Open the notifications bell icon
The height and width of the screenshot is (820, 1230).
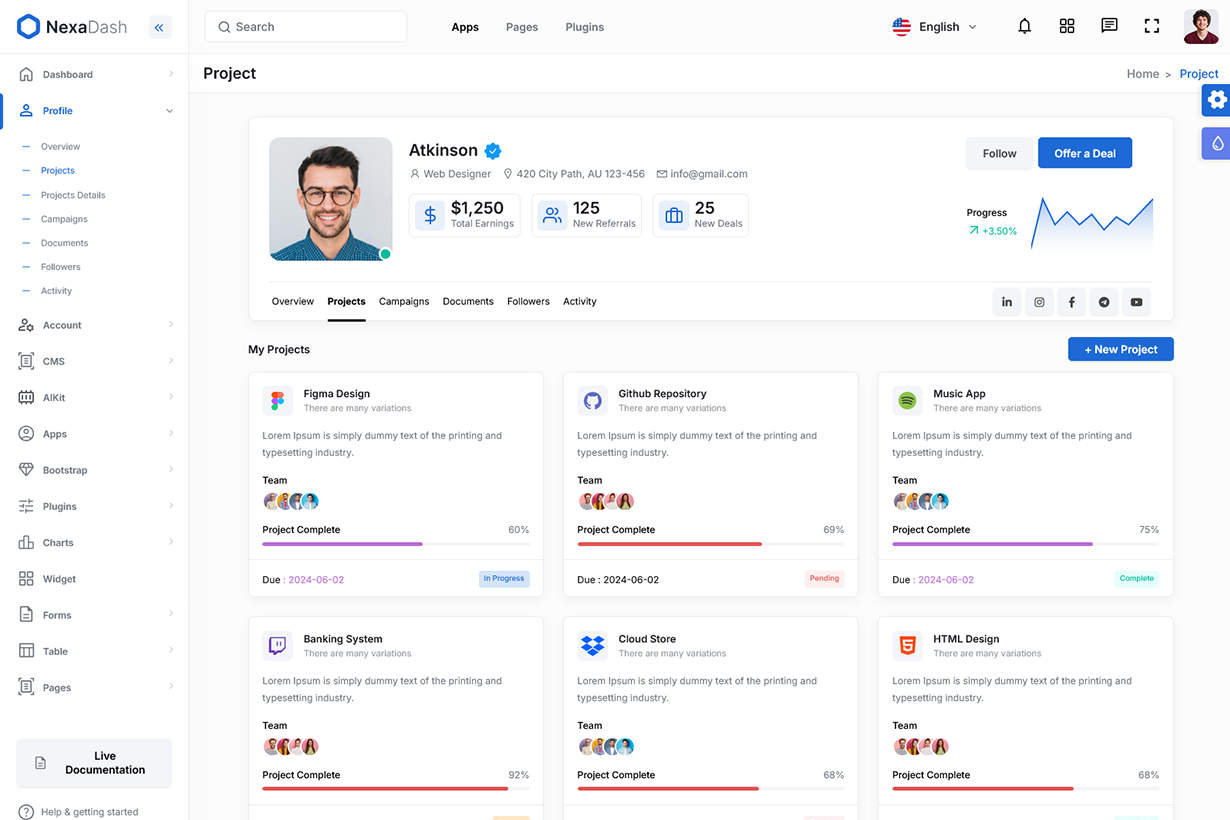1024,27
